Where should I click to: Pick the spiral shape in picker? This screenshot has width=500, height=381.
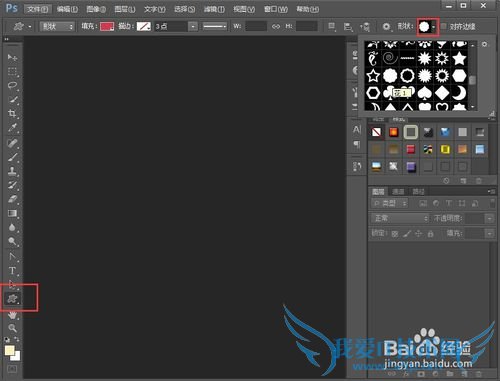390,58
